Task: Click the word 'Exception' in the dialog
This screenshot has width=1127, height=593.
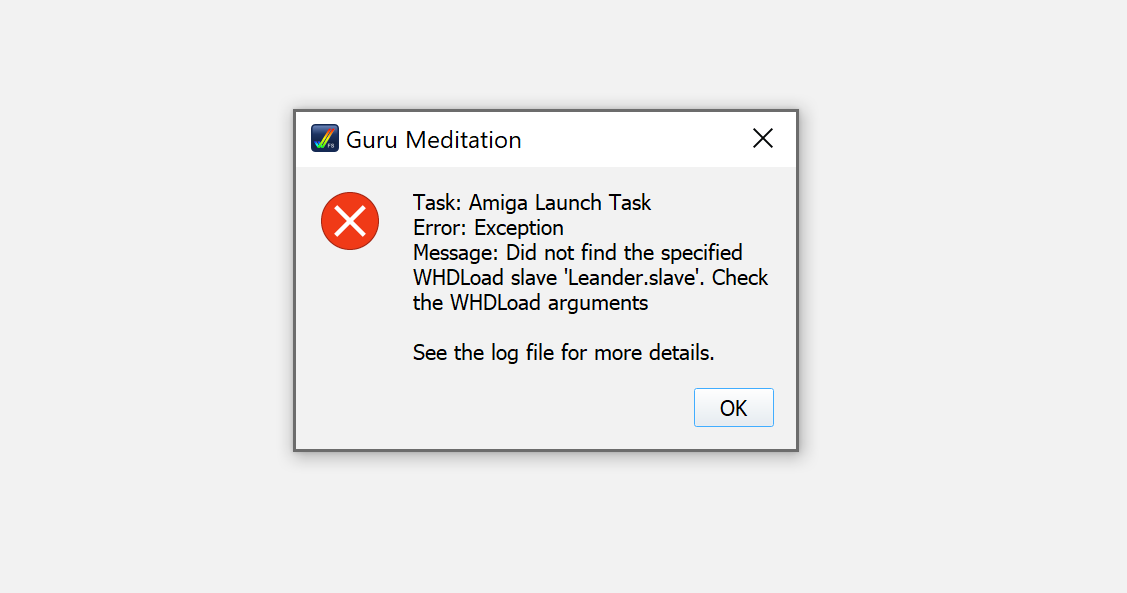Action: tap(519, 228)
